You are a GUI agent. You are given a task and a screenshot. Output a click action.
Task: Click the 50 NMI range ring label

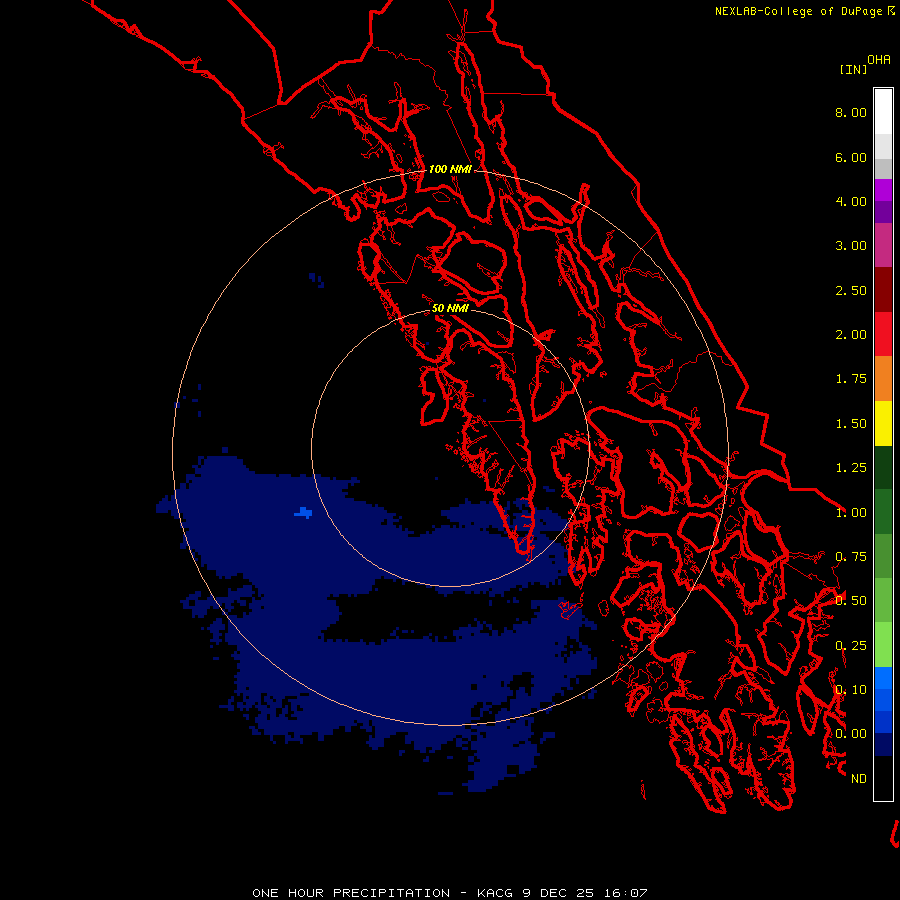450,308
